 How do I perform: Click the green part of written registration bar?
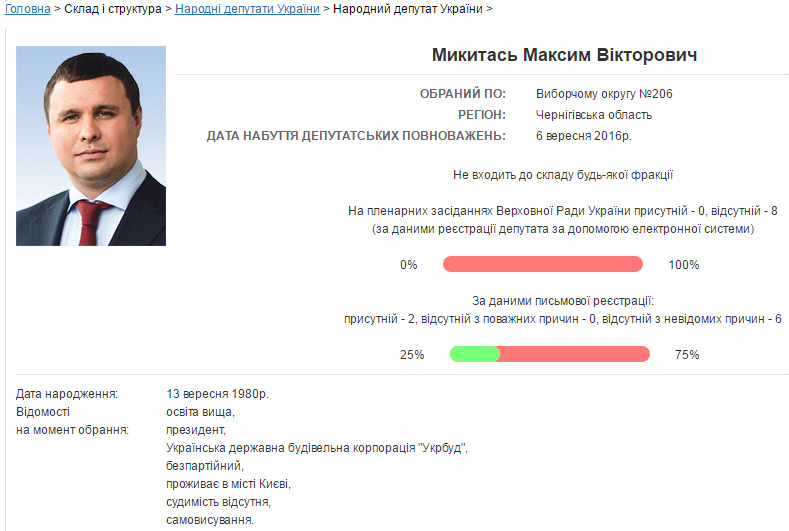point(474,354)
